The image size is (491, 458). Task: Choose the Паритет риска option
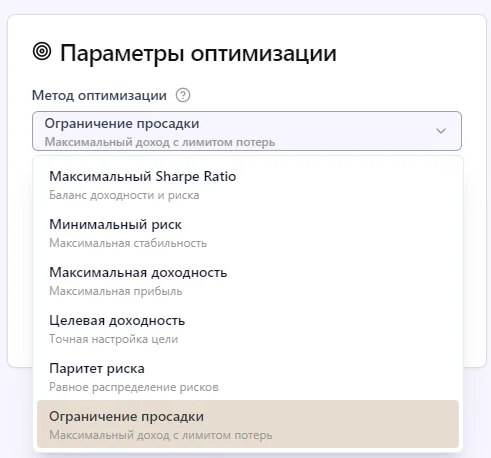(248, 376)
